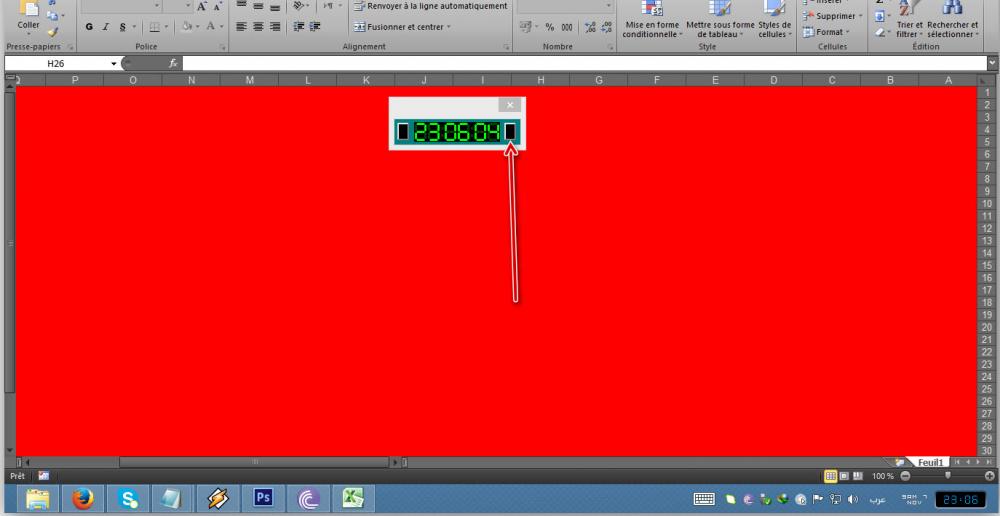The height and width of the screenshot is (516, 1000).
Task: Click Renvoyer à la ligne automatiquement
Action: pos(431,6)
